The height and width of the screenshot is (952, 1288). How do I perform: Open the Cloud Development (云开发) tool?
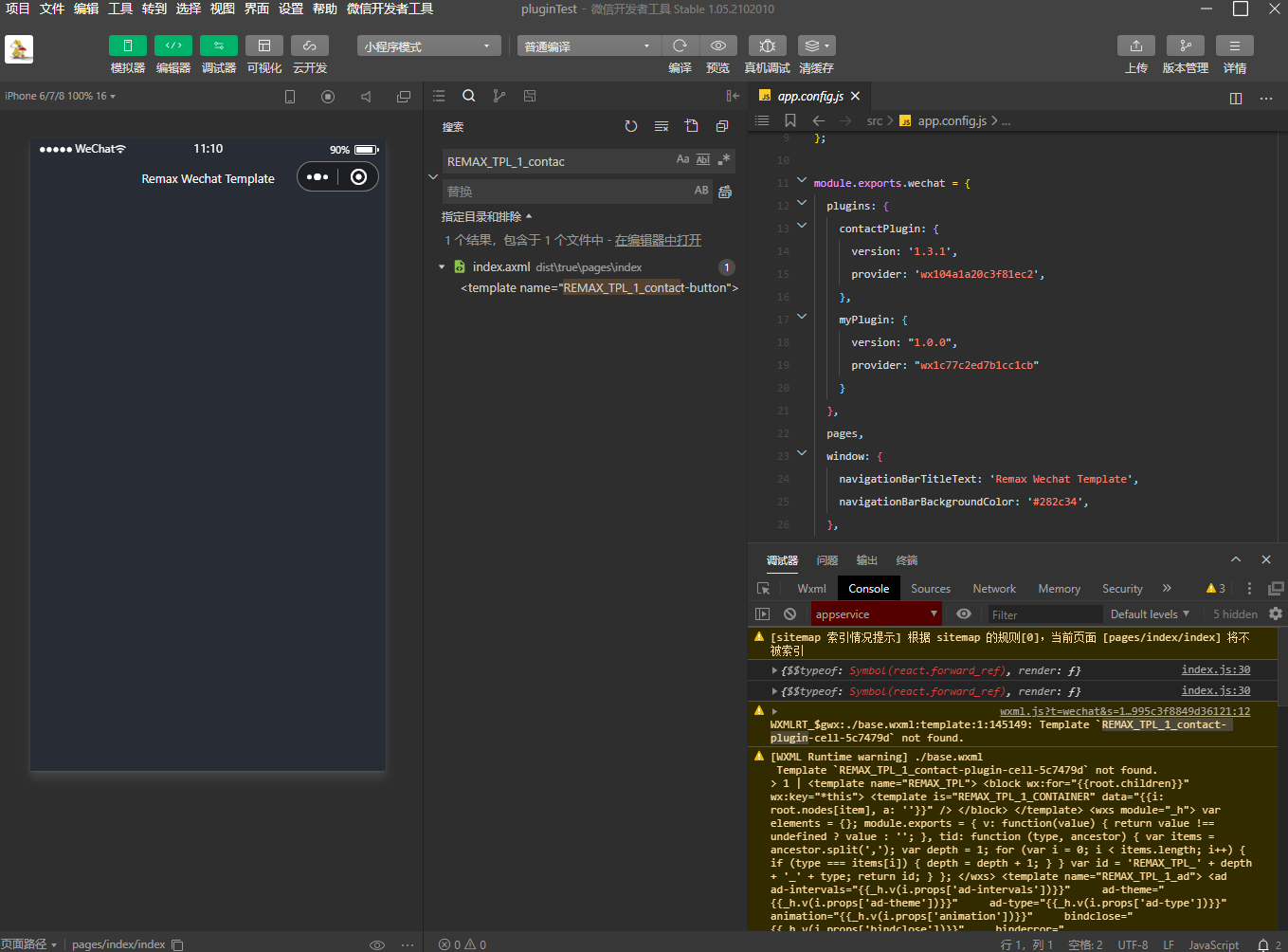310,46
